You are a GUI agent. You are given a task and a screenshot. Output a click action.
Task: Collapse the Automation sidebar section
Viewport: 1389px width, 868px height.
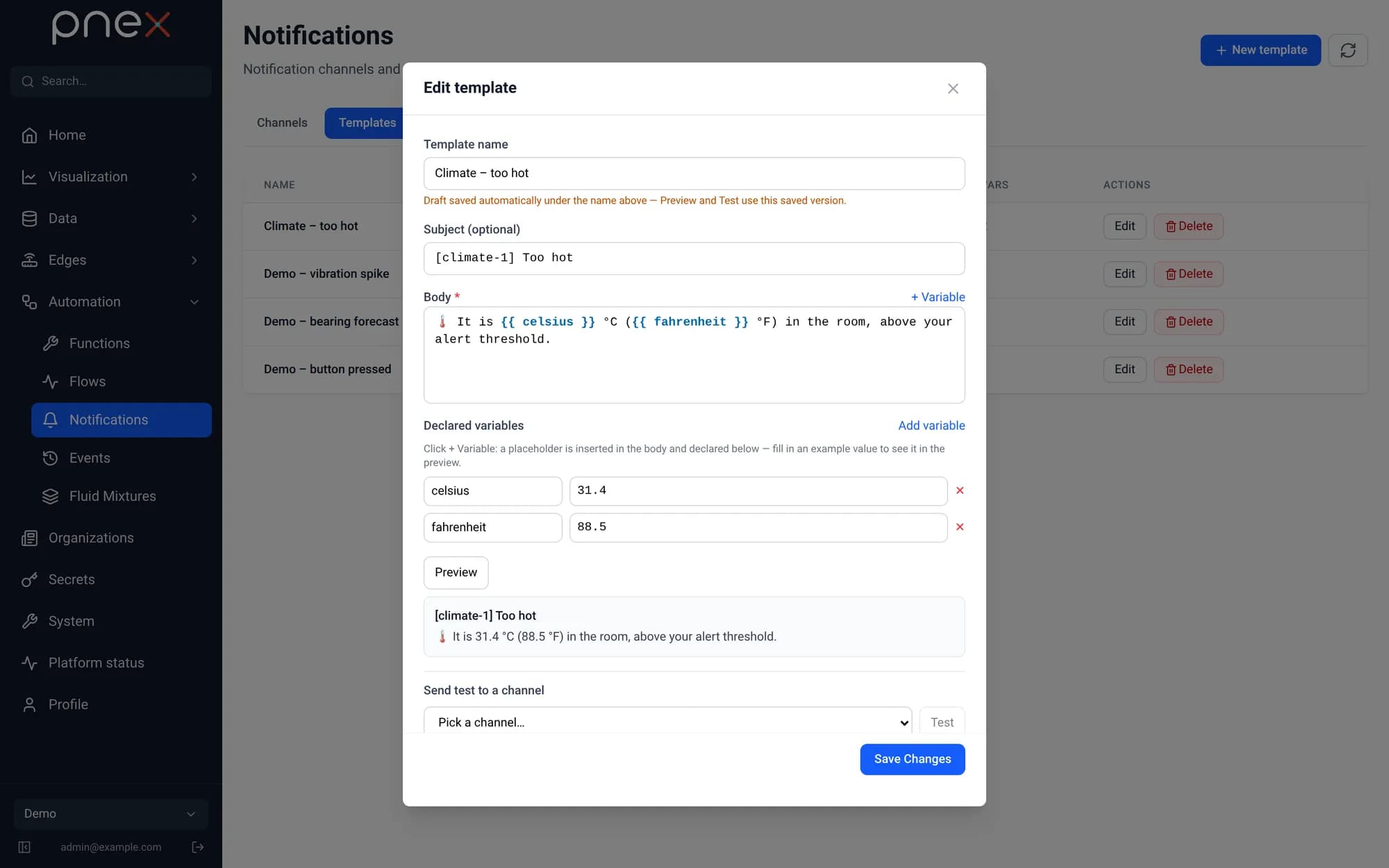click(111, 302)
